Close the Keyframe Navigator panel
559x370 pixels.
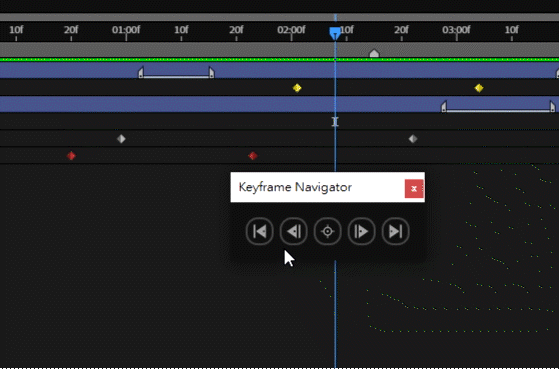(x=414, y=189)
